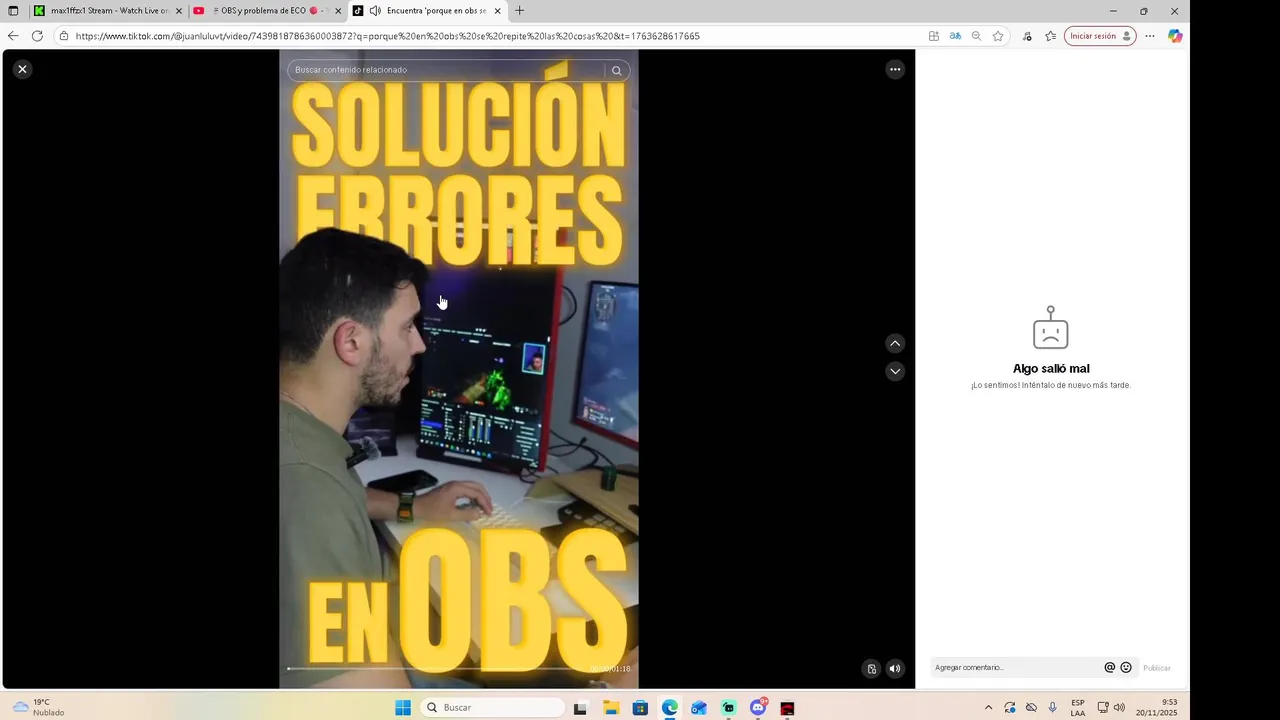Click the Microsoft Edge taskbar icon
1280x720 pixels.
click(x=669, y=708)
